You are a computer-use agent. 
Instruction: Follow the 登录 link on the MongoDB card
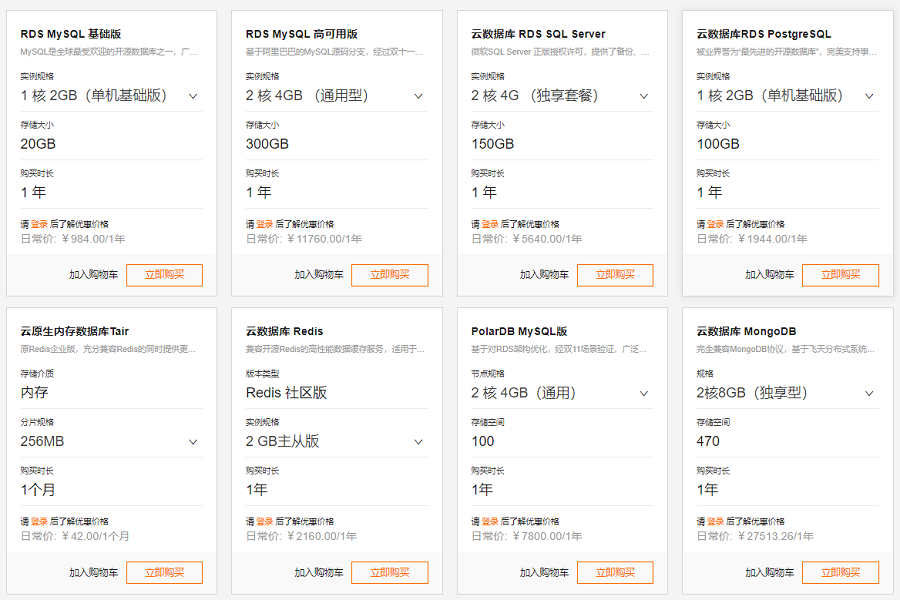(715, 521)
